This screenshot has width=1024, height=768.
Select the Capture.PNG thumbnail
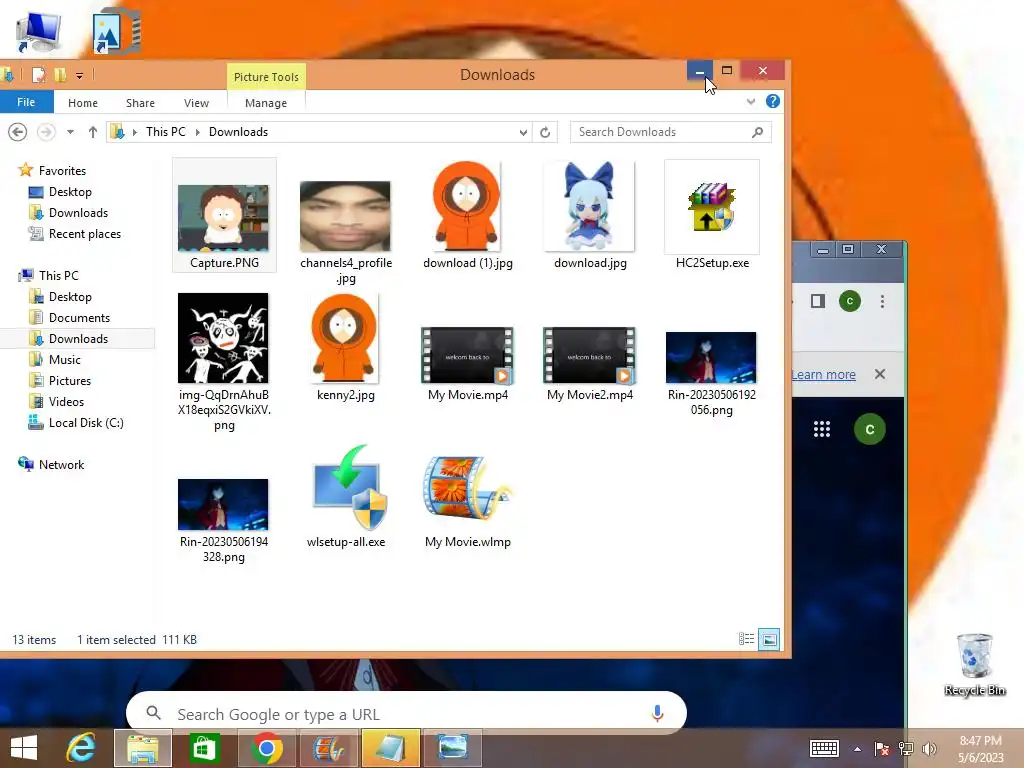coord(223,218)
